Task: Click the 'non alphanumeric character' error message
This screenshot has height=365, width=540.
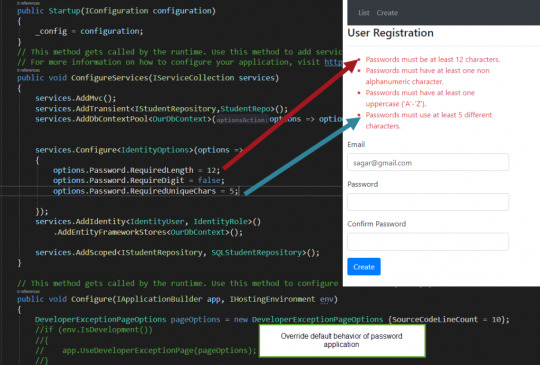Action: tap(427, 76)
